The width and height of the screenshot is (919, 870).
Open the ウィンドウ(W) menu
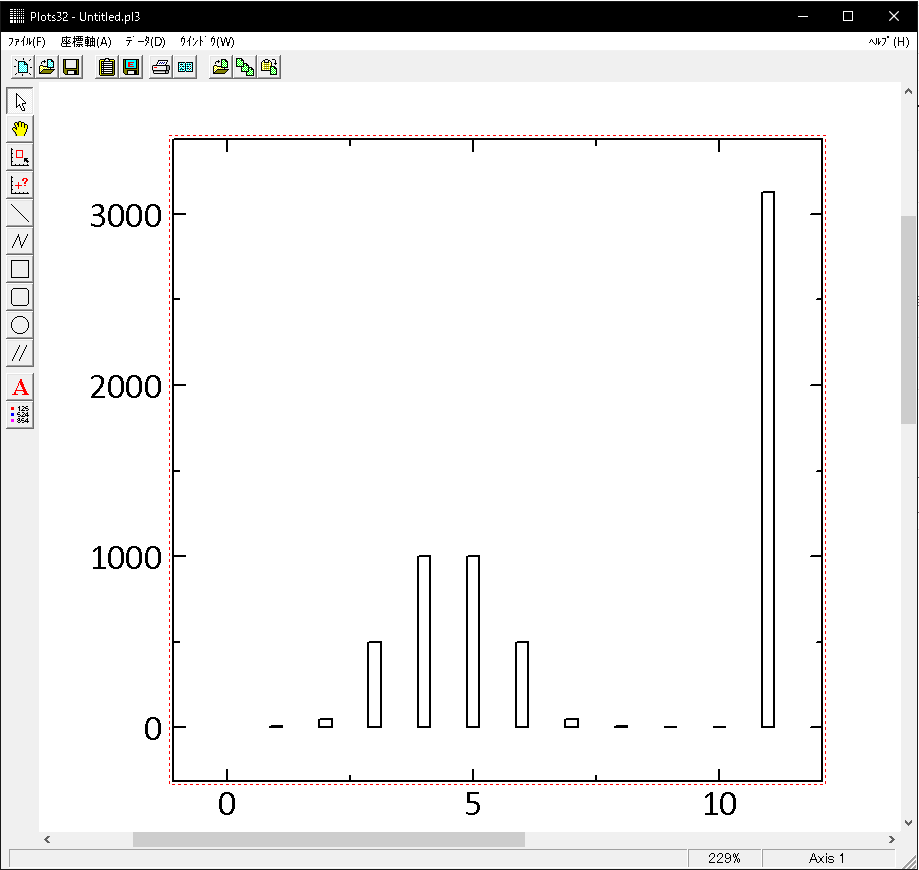click(x=207, y=42)
